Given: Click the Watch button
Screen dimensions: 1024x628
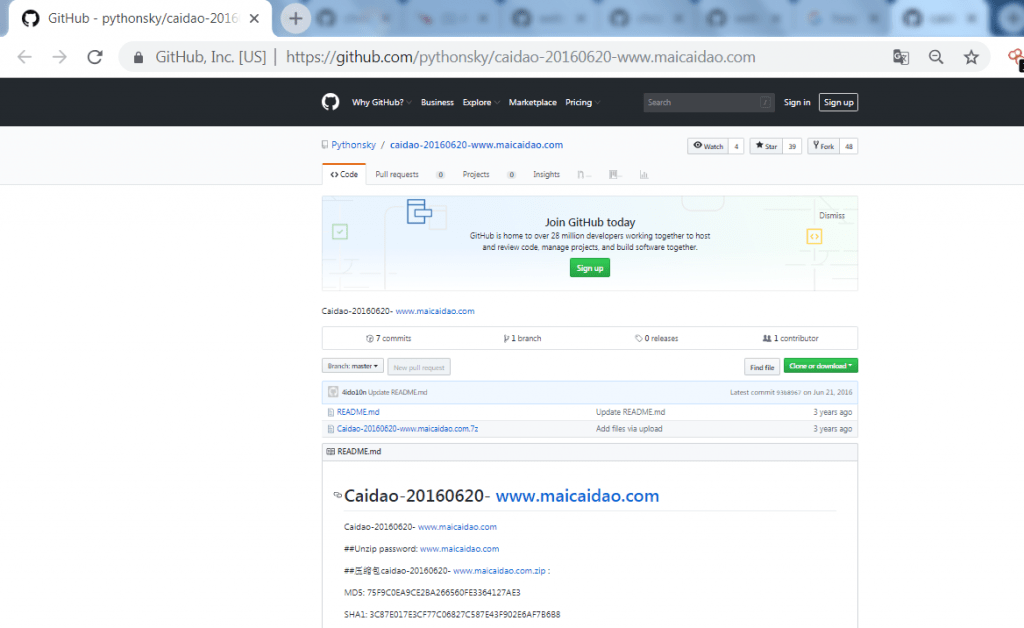Looking at the screenshot, I should tap(708, 146).
